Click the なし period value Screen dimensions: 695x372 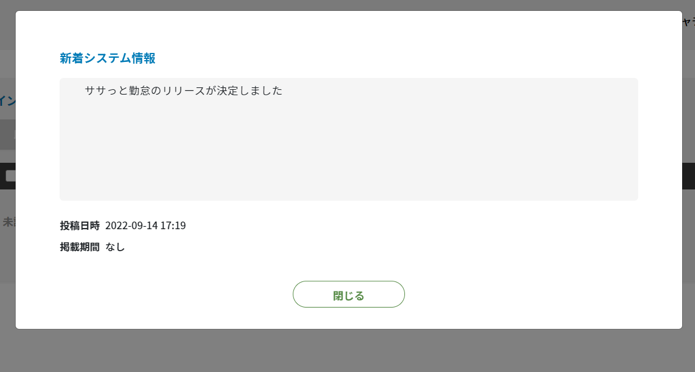pos(115,247)
